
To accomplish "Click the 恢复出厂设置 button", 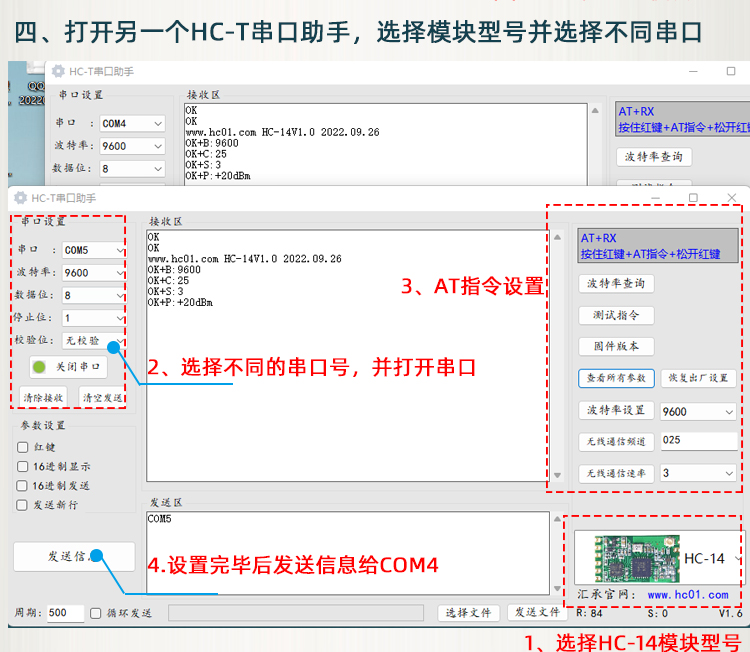I will (698, 378).
